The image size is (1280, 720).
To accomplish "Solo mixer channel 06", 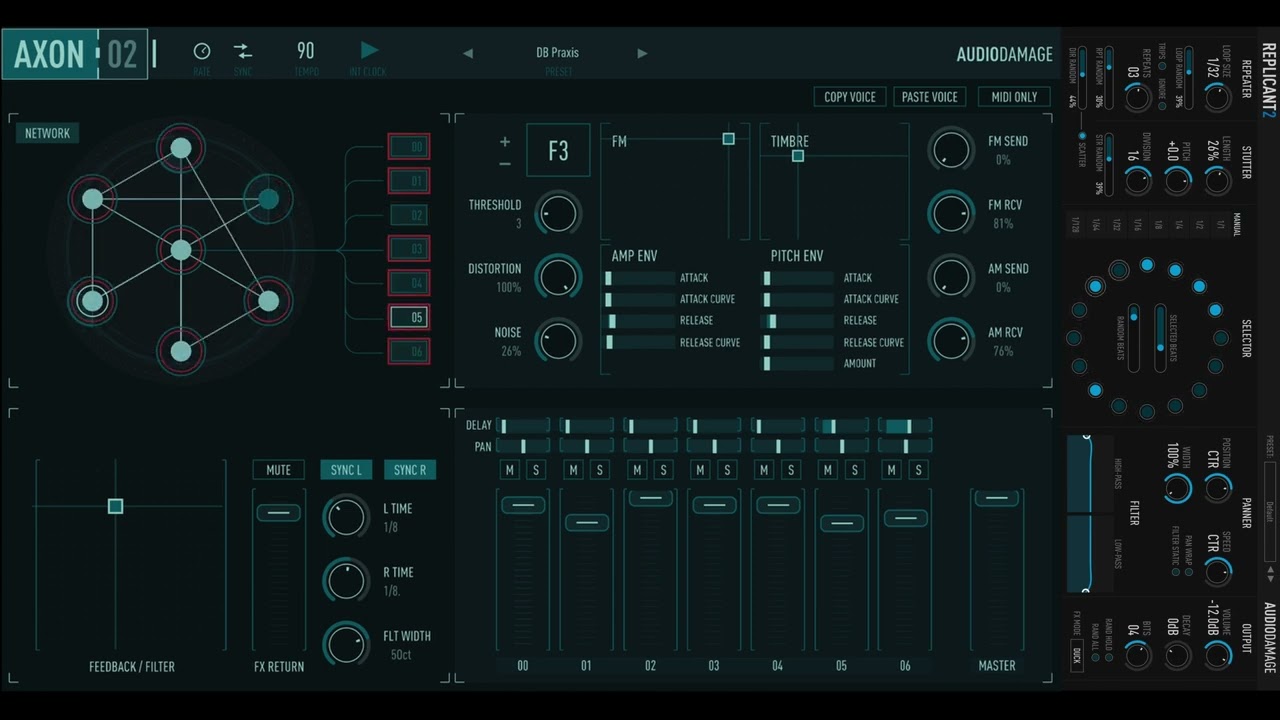I will point(918,470).
